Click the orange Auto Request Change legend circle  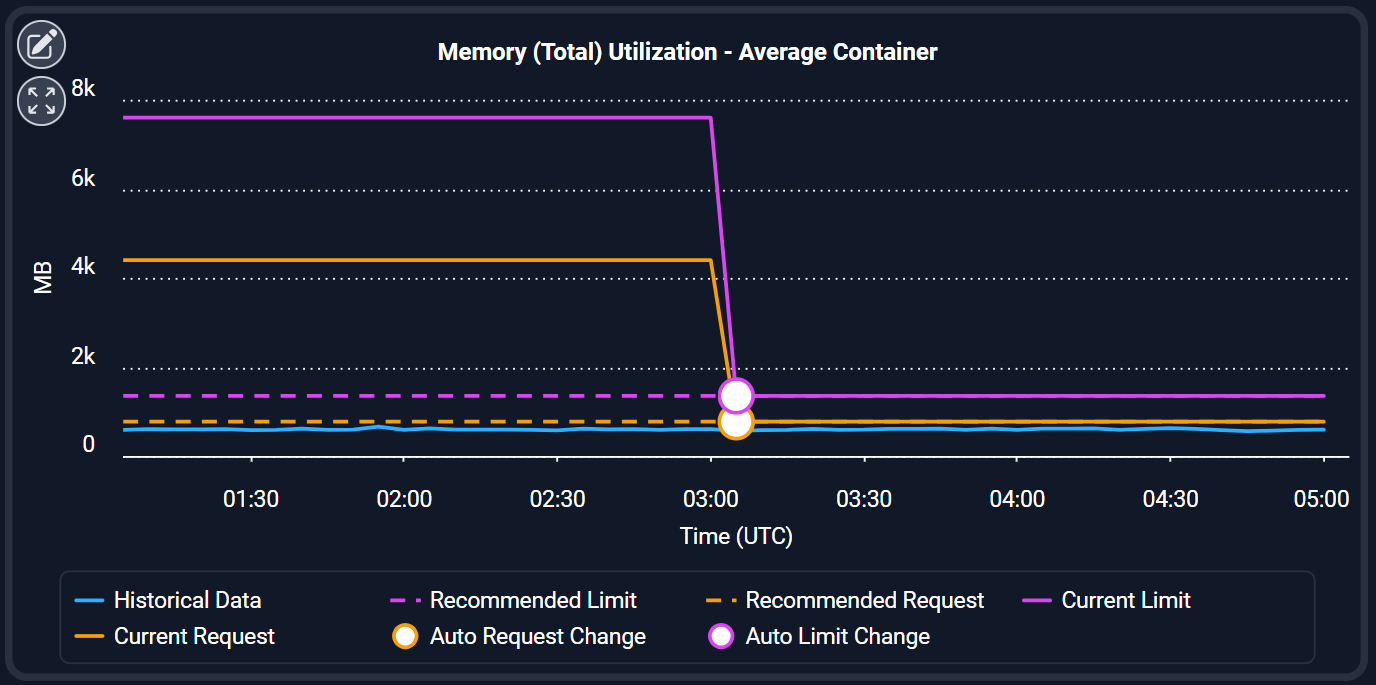[405, 636]
